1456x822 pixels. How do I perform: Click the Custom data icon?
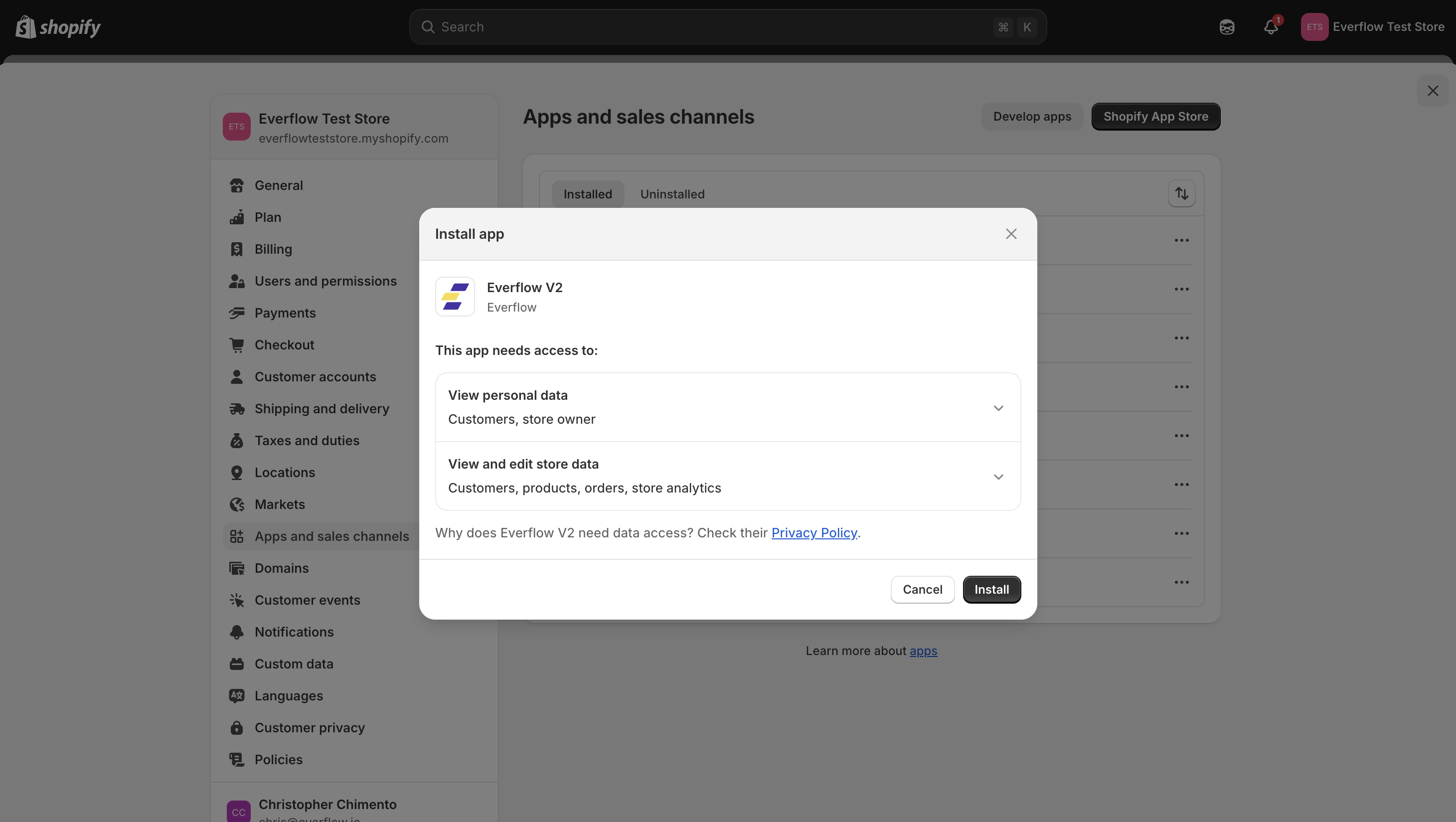pos(237,663)
